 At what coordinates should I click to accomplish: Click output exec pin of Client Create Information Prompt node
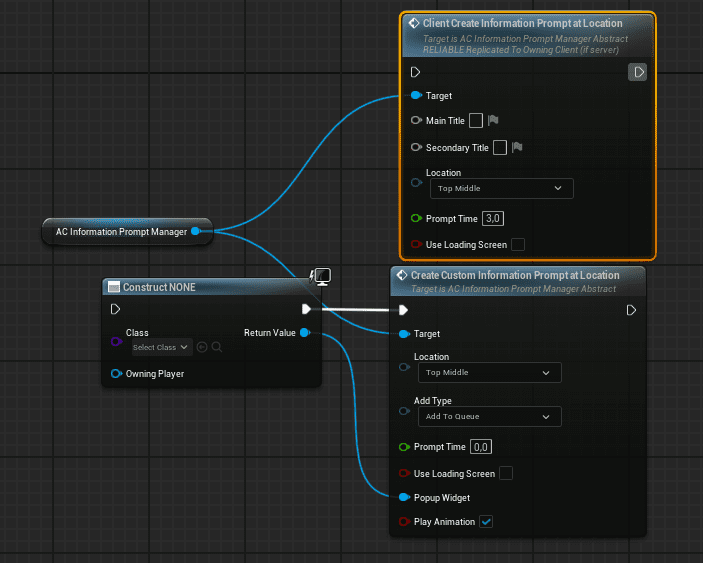pyautogui.click(x=637, y=72)
